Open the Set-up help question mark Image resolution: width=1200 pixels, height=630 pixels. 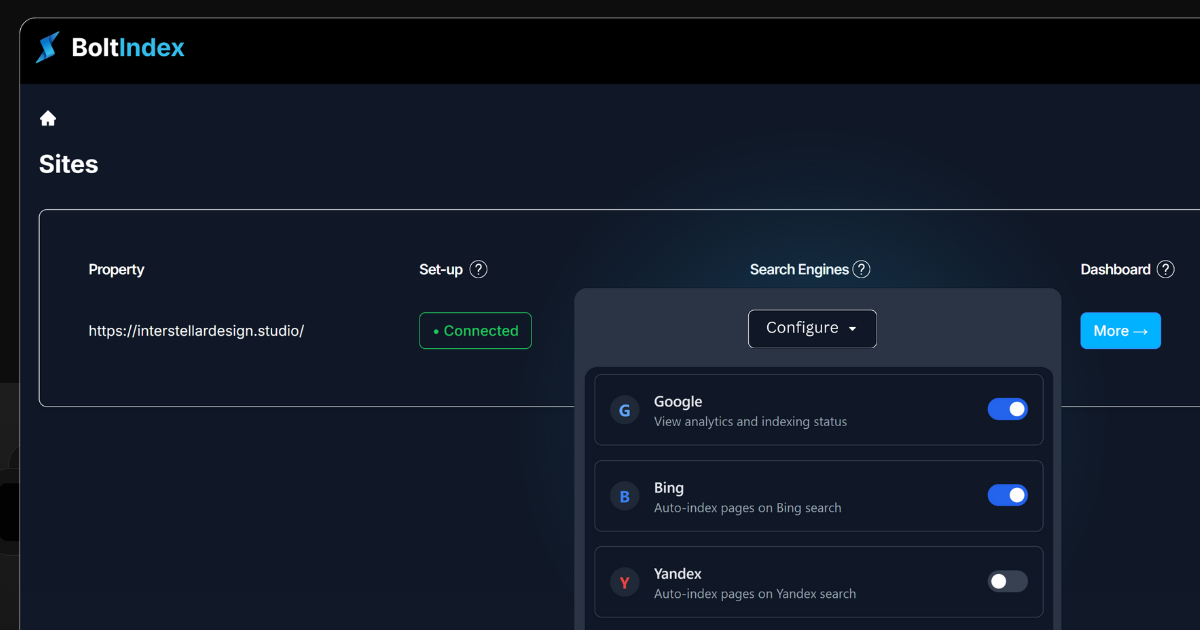point(479,269)
